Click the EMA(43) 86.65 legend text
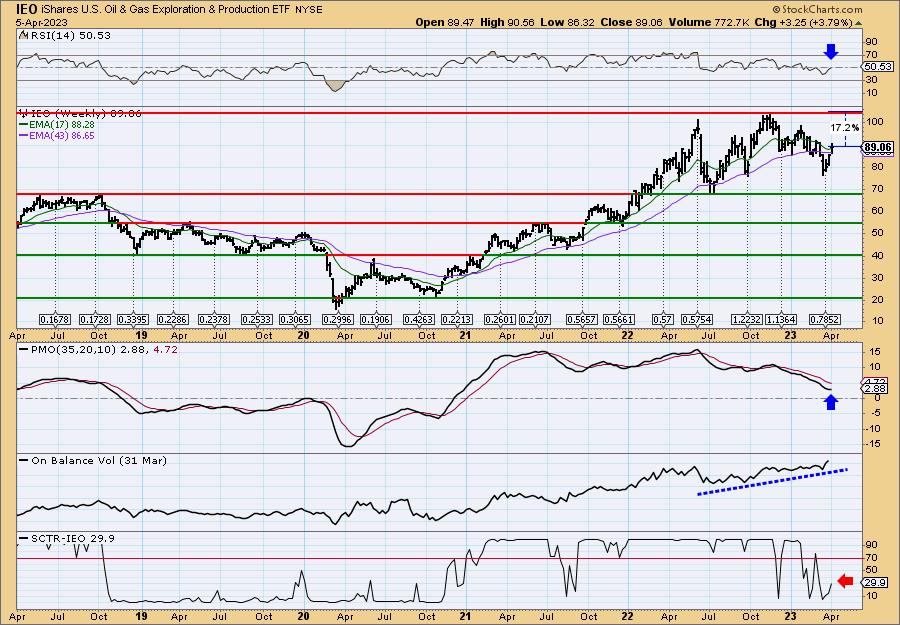The image size is (900, 625). (x=61, y=136)
